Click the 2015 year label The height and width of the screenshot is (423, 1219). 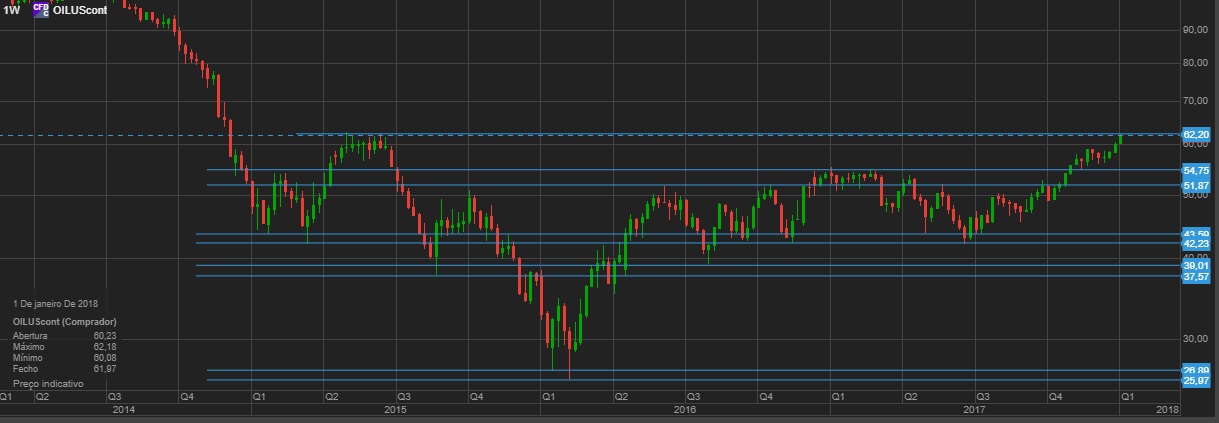tap(396, 410)
